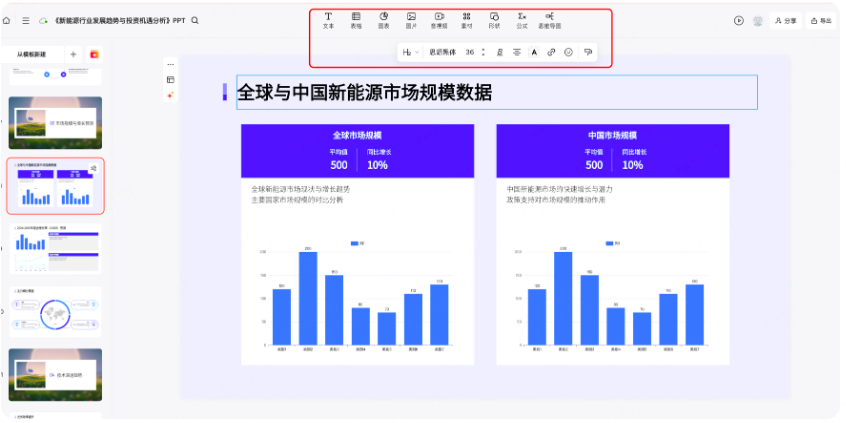Launch the AI sparkle assistant
This screenshot has width=846, height=423.
170,95
